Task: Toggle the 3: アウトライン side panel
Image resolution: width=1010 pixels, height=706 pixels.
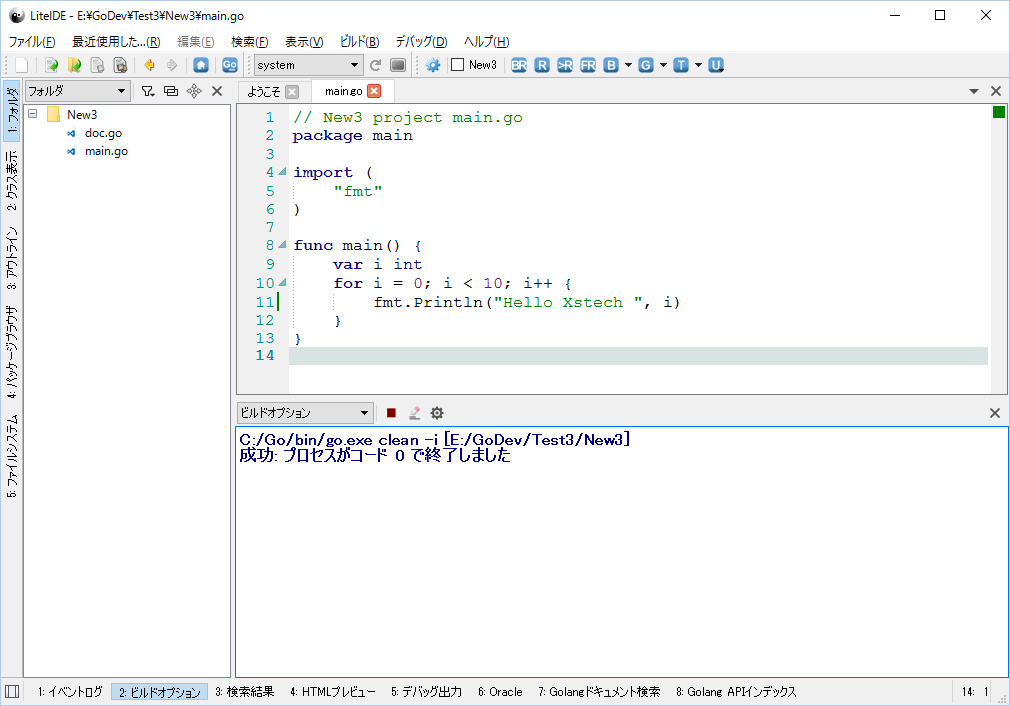Action: click(12, 258)
